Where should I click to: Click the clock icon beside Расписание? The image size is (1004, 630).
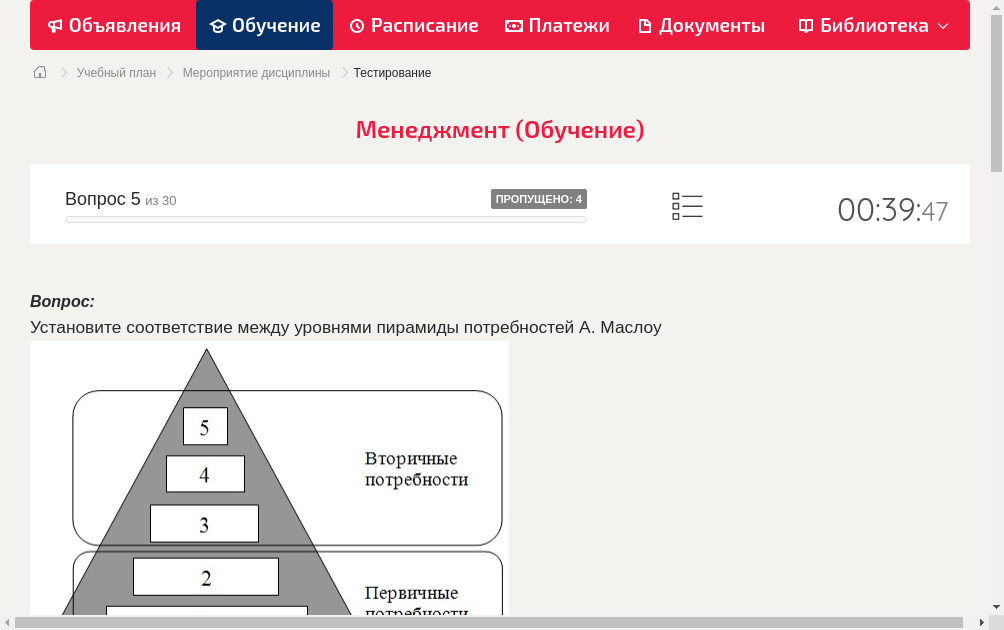356,25
